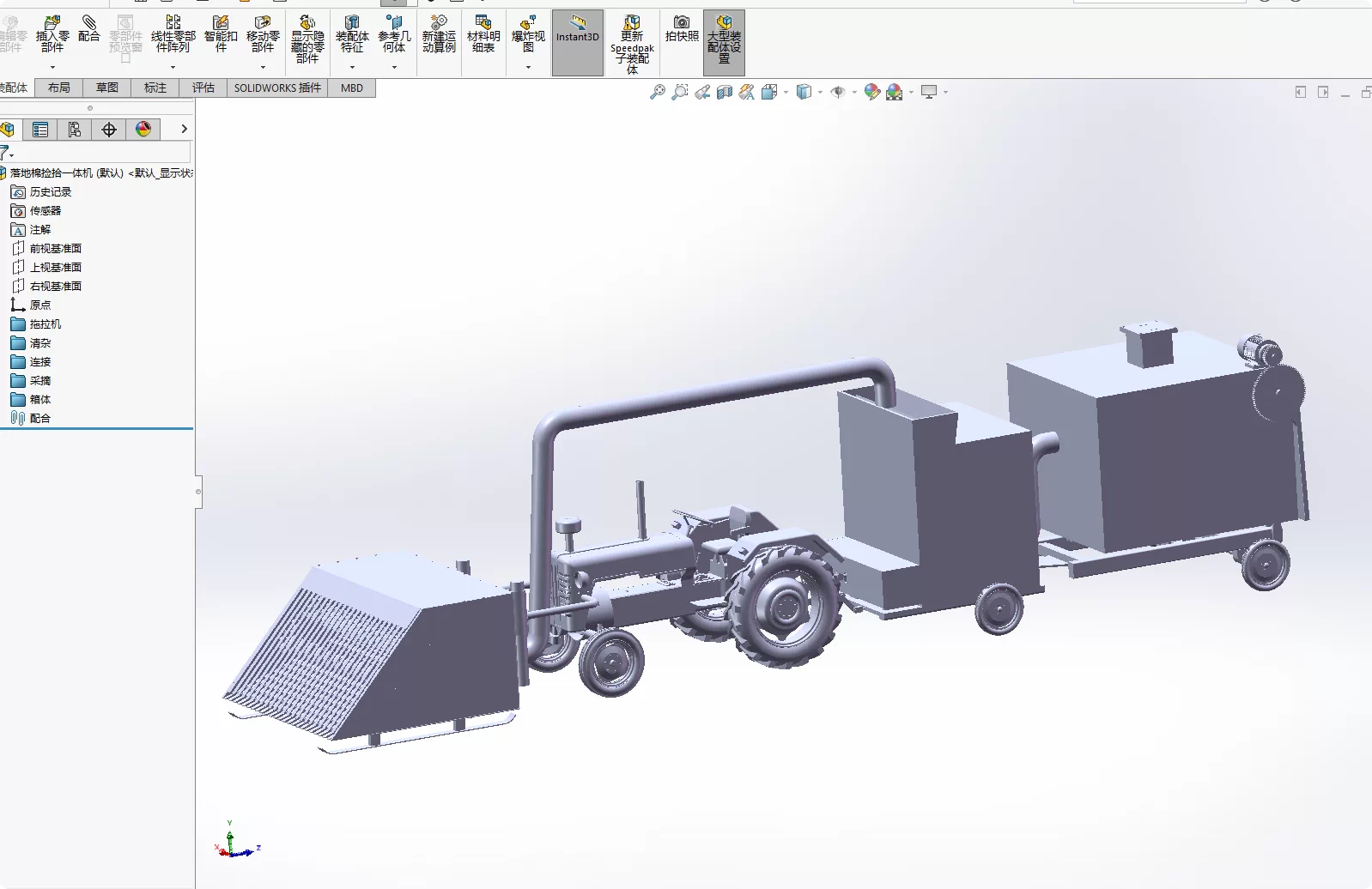Expand Move Component dropdown arrow

263,67
